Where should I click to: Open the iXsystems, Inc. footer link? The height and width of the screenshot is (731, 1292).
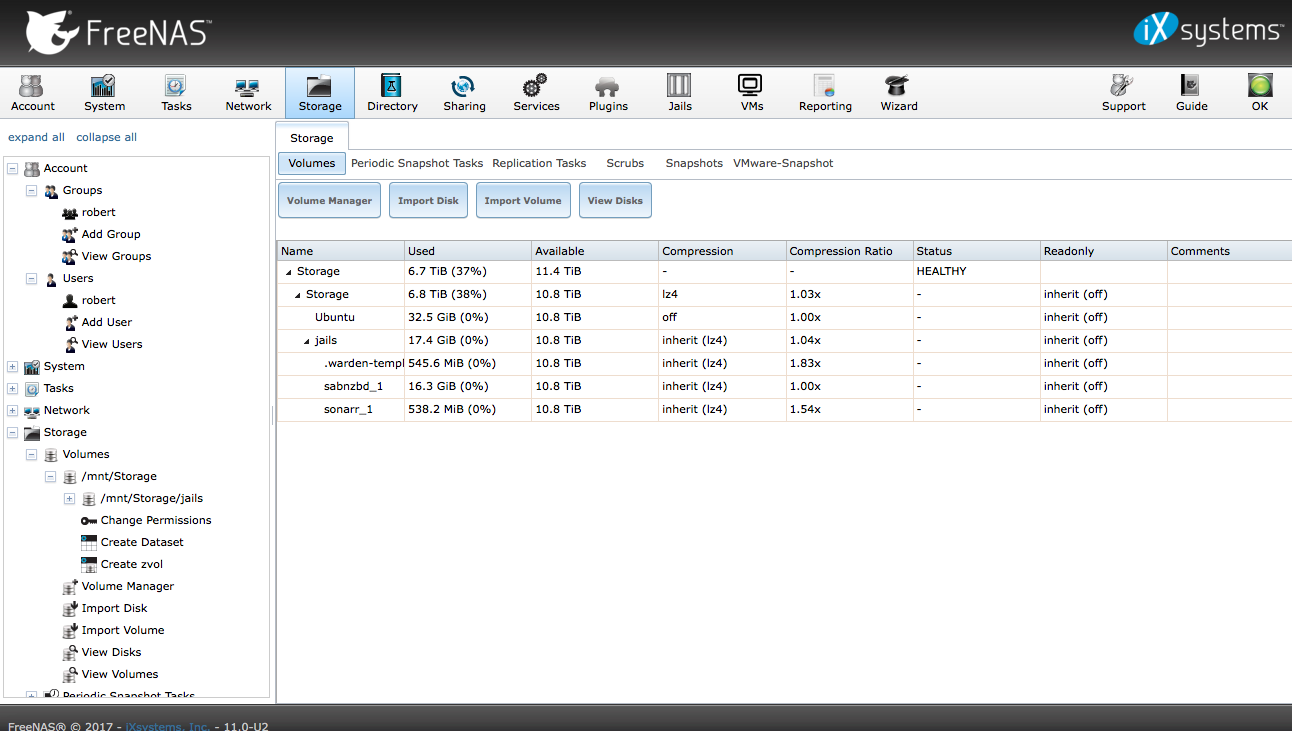[168, 725]
